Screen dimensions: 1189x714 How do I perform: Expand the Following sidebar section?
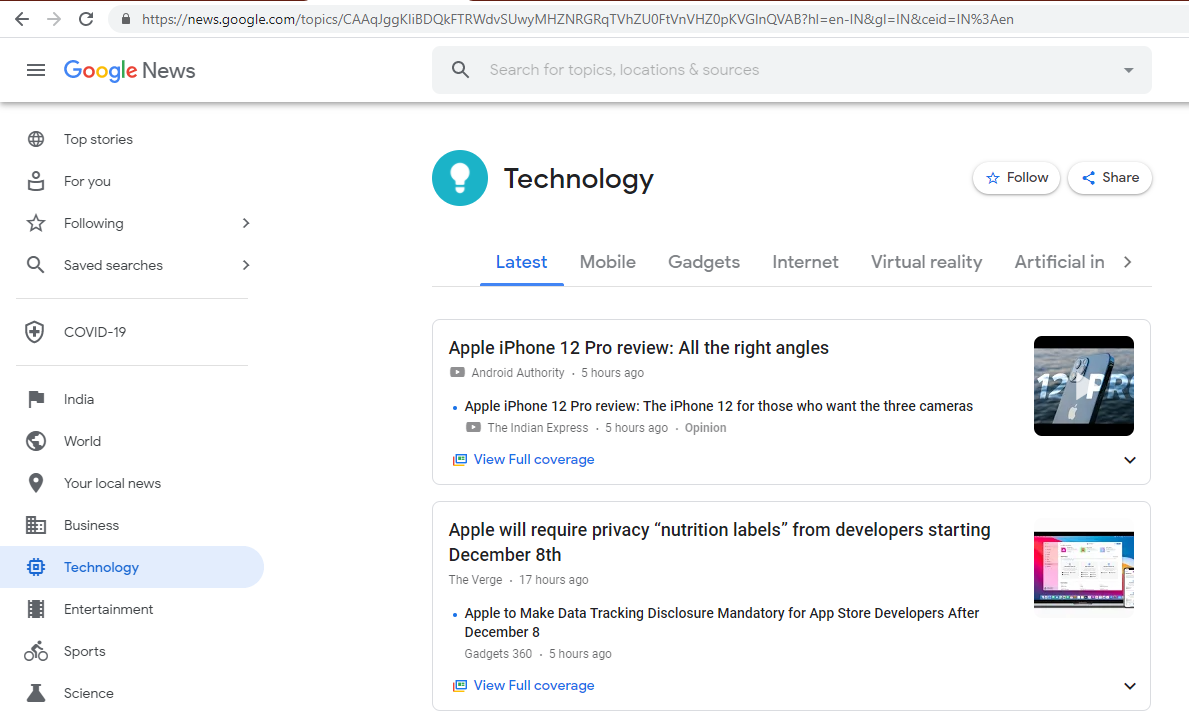245,223
